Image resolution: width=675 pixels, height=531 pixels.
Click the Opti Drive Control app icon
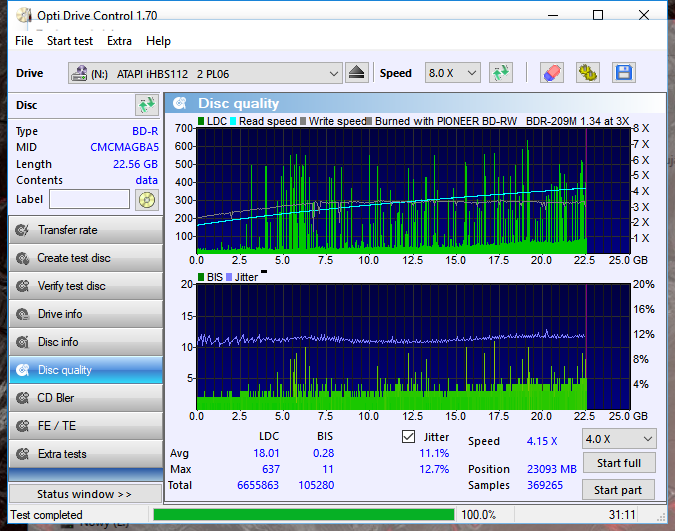(x=24, y=16)
